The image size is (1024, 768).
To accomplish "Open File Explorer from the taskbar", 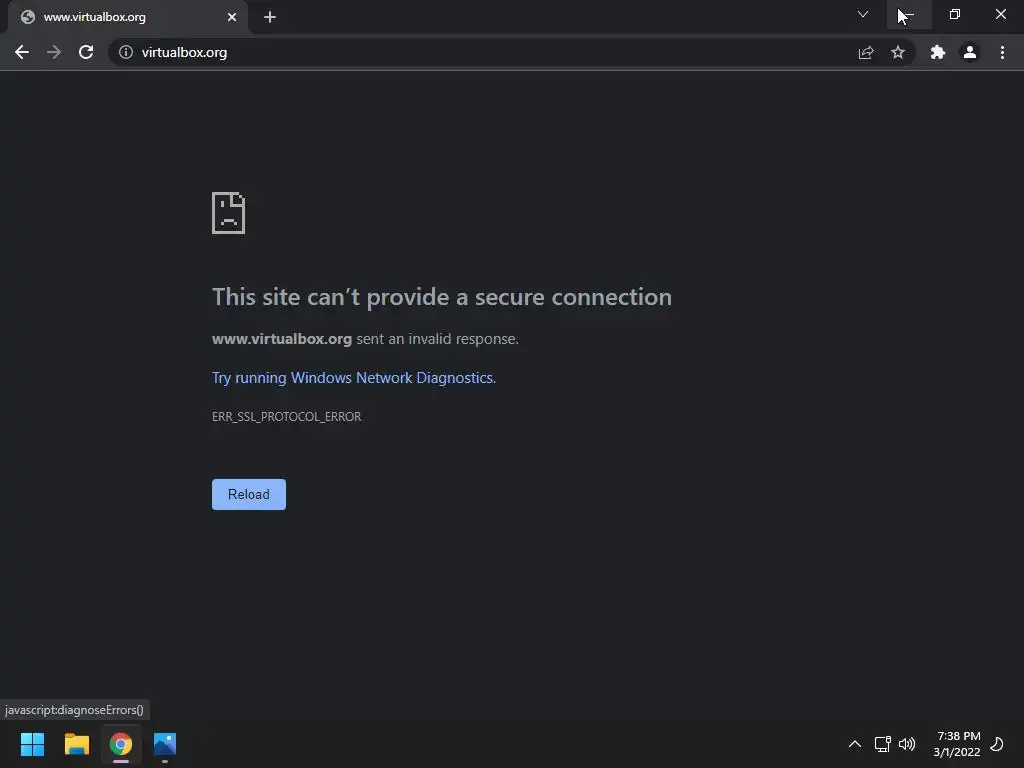I will [x=76, y=744].
